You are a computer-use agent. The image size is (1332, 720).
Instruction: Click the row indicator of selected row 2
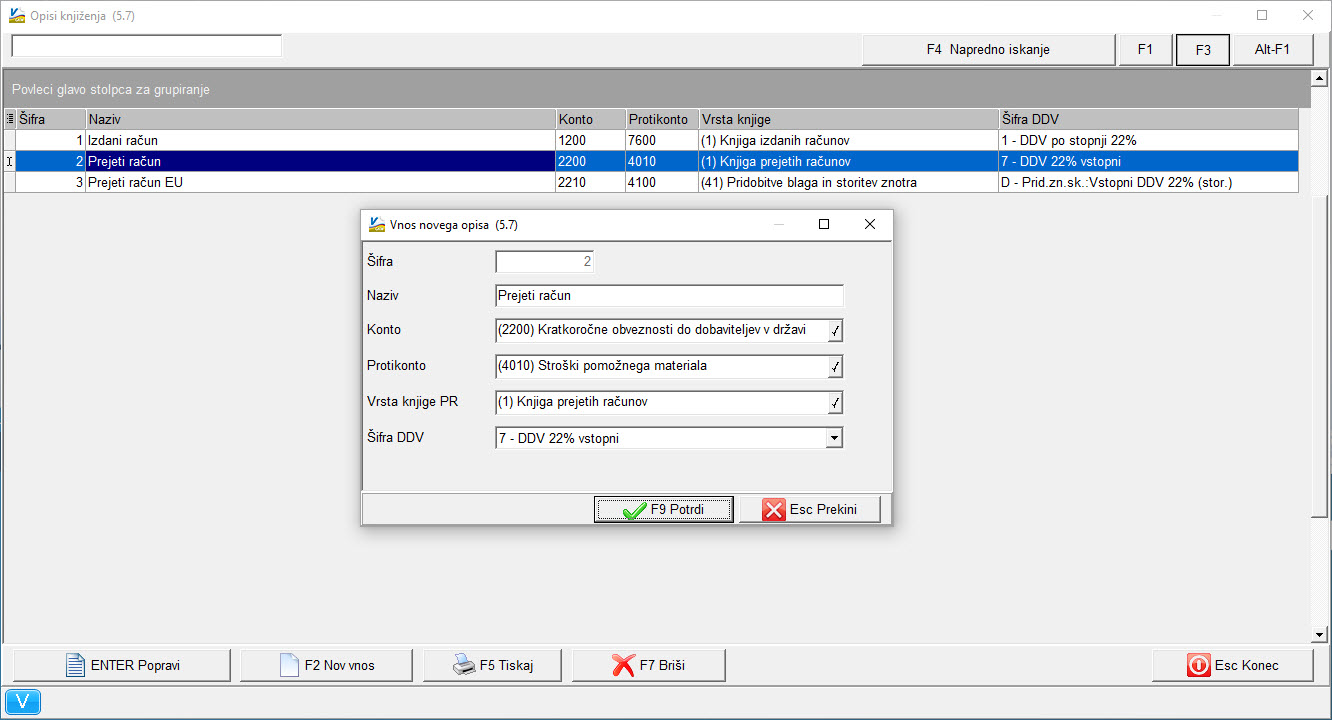[x=10, y=161]
